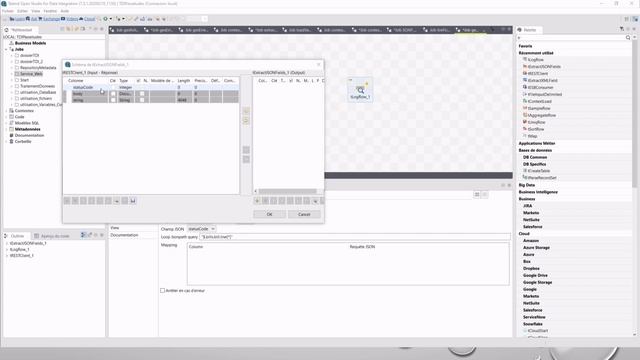Select tFileInputDelimited in the Palette
The image size is (640, 360).
[x=544, y=94]
